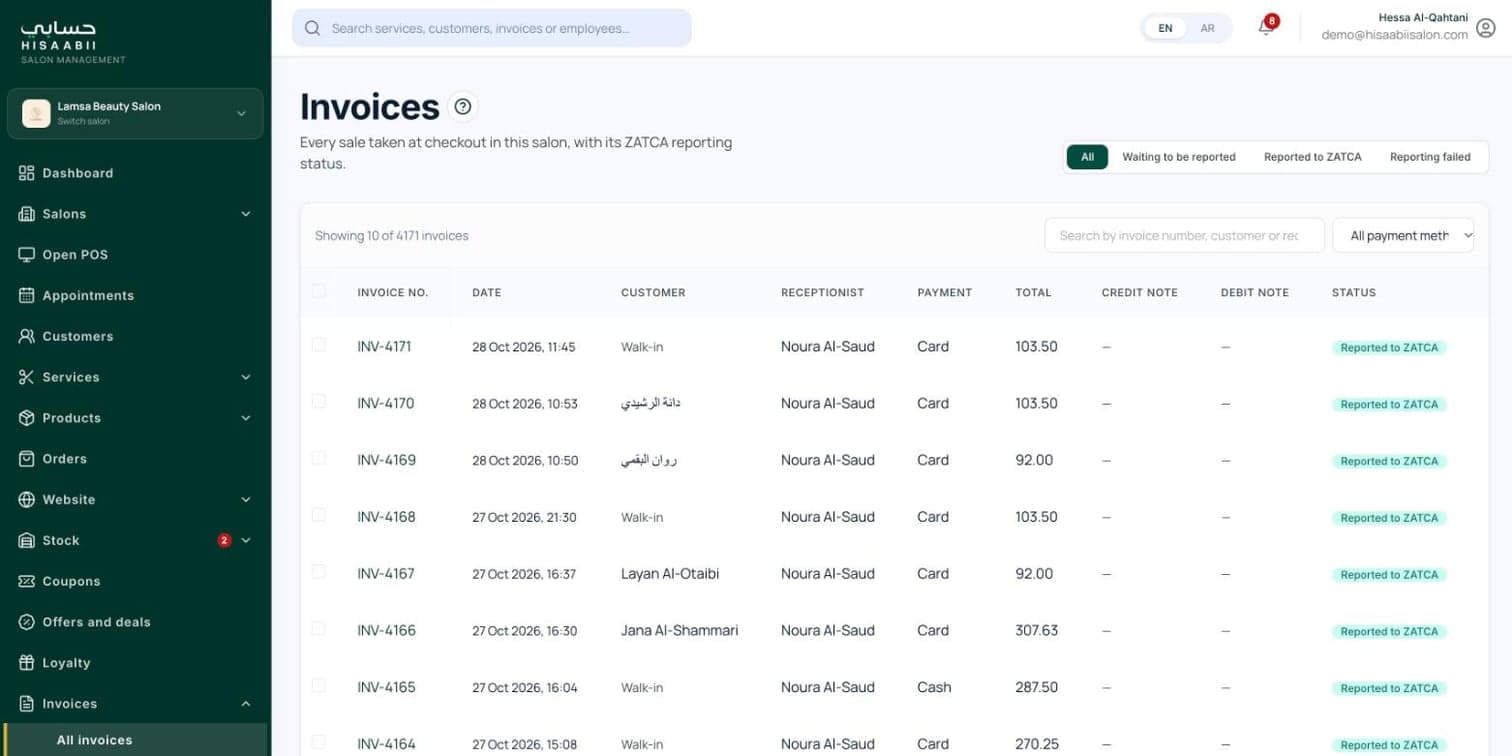This screenshot has width=1512, height=756.
Task: Collapse the Invoices sidebar section
Action: coord(135,704)
